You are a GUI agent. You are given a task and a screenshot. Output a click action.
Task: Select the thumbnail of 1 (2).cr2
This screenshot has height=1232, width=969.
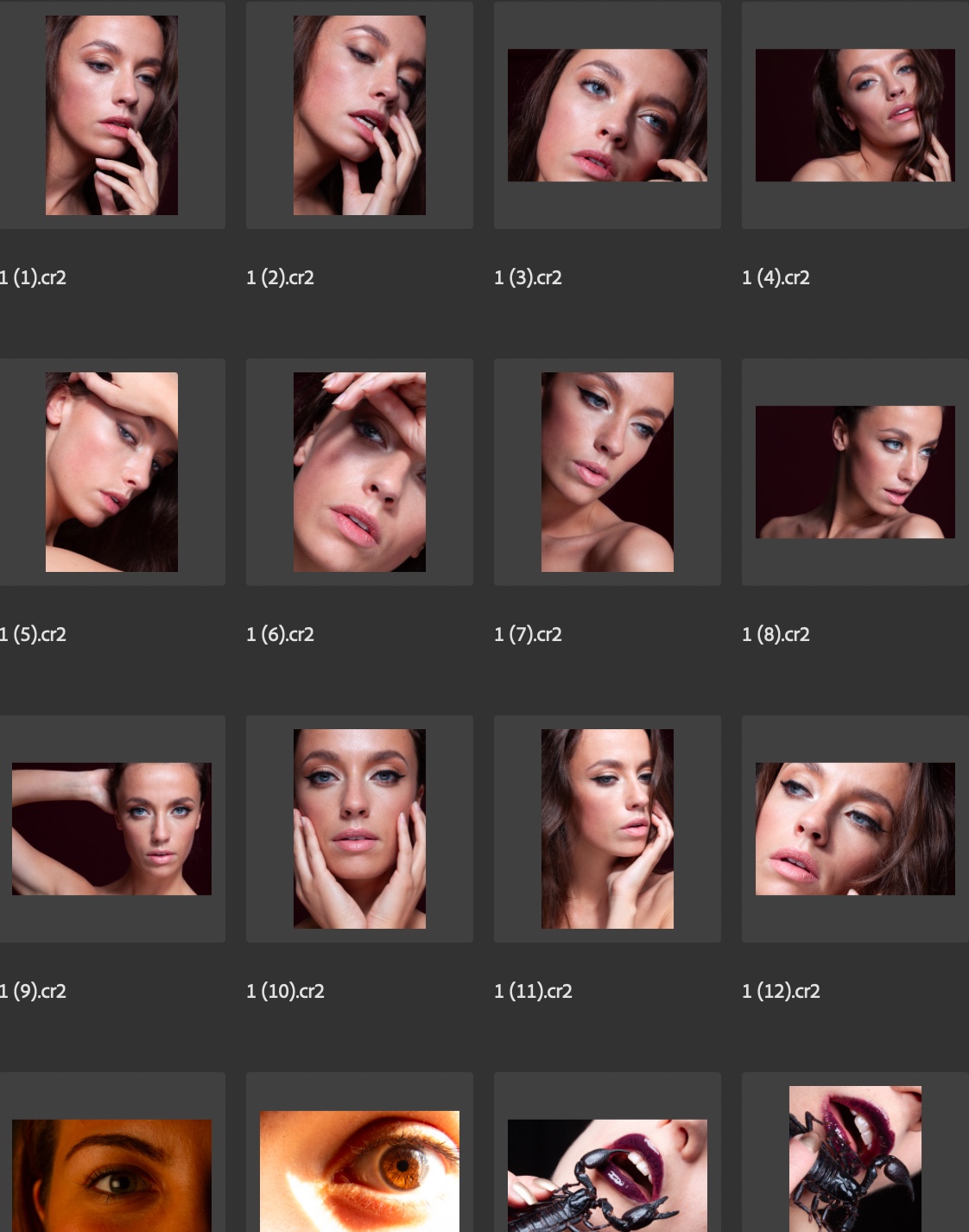[359, 115]
